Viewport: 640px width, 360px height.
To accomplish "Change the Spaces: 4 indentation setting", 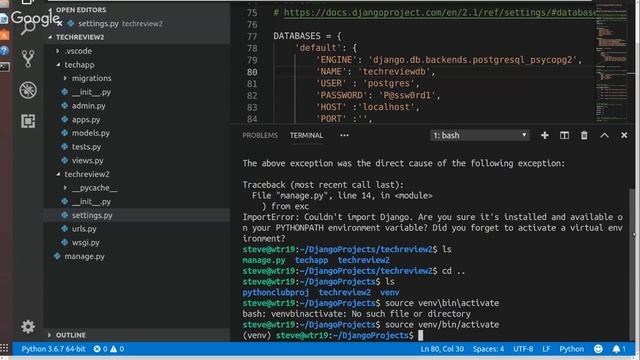I will [x=488, y=349].
